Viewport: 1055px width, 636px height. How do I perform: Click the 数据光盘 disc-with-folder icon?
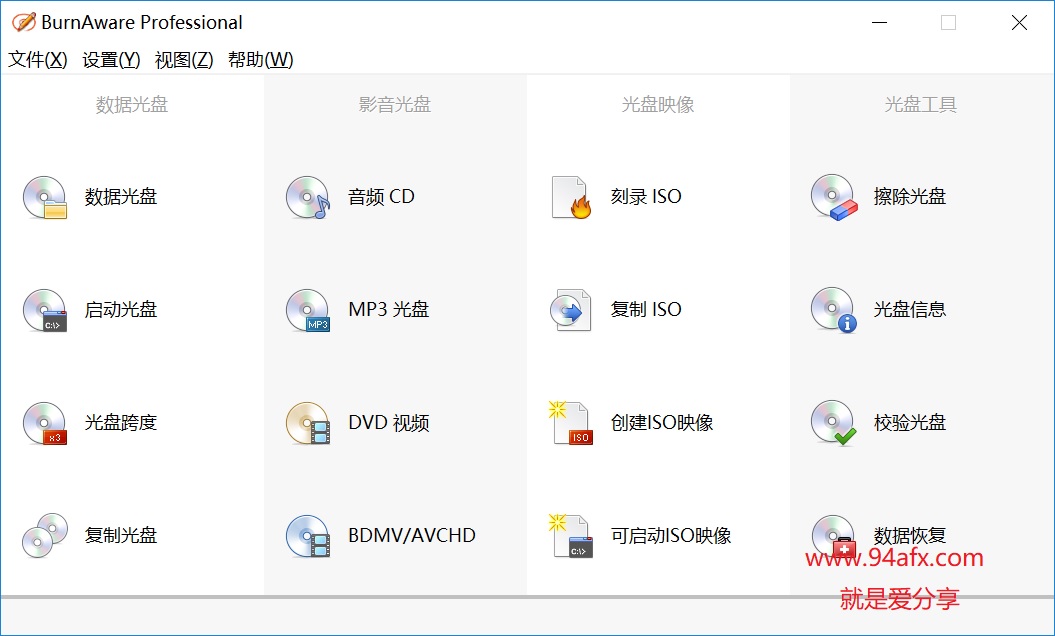[x=44, y=197]
